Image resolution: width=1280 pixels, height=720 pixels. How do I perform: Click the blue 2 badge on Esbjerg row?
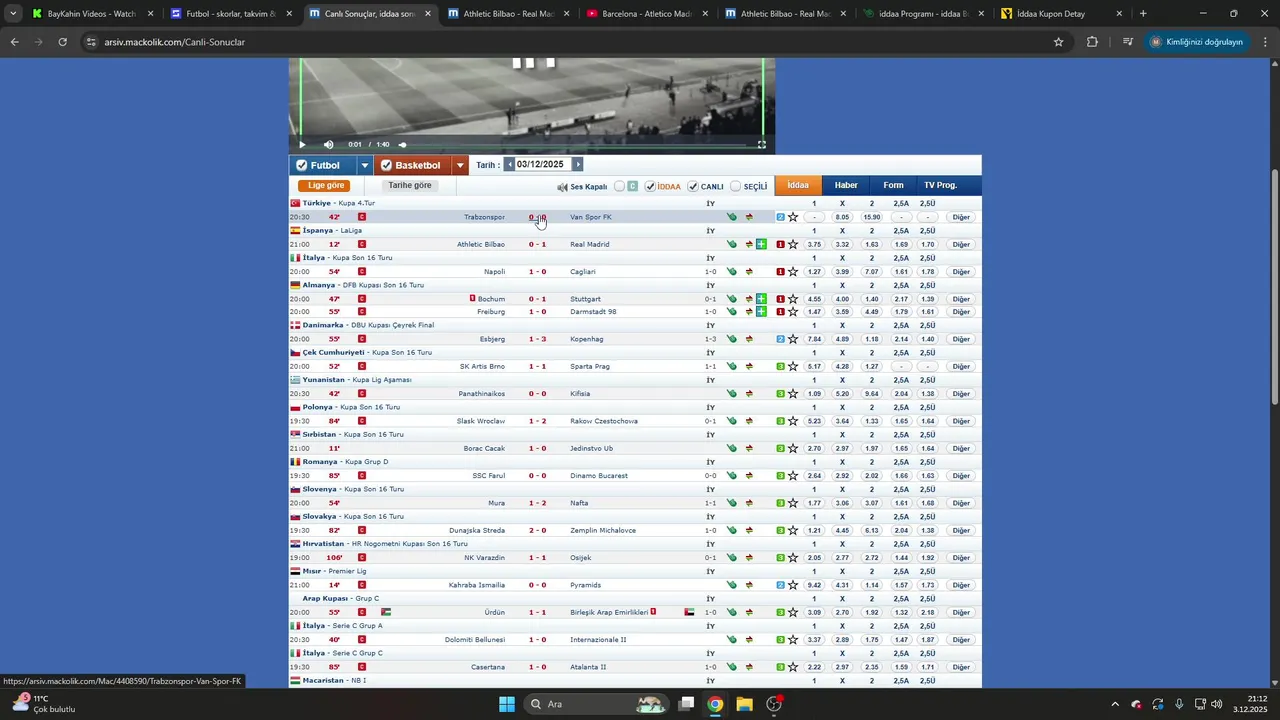(x=780, y=339)
